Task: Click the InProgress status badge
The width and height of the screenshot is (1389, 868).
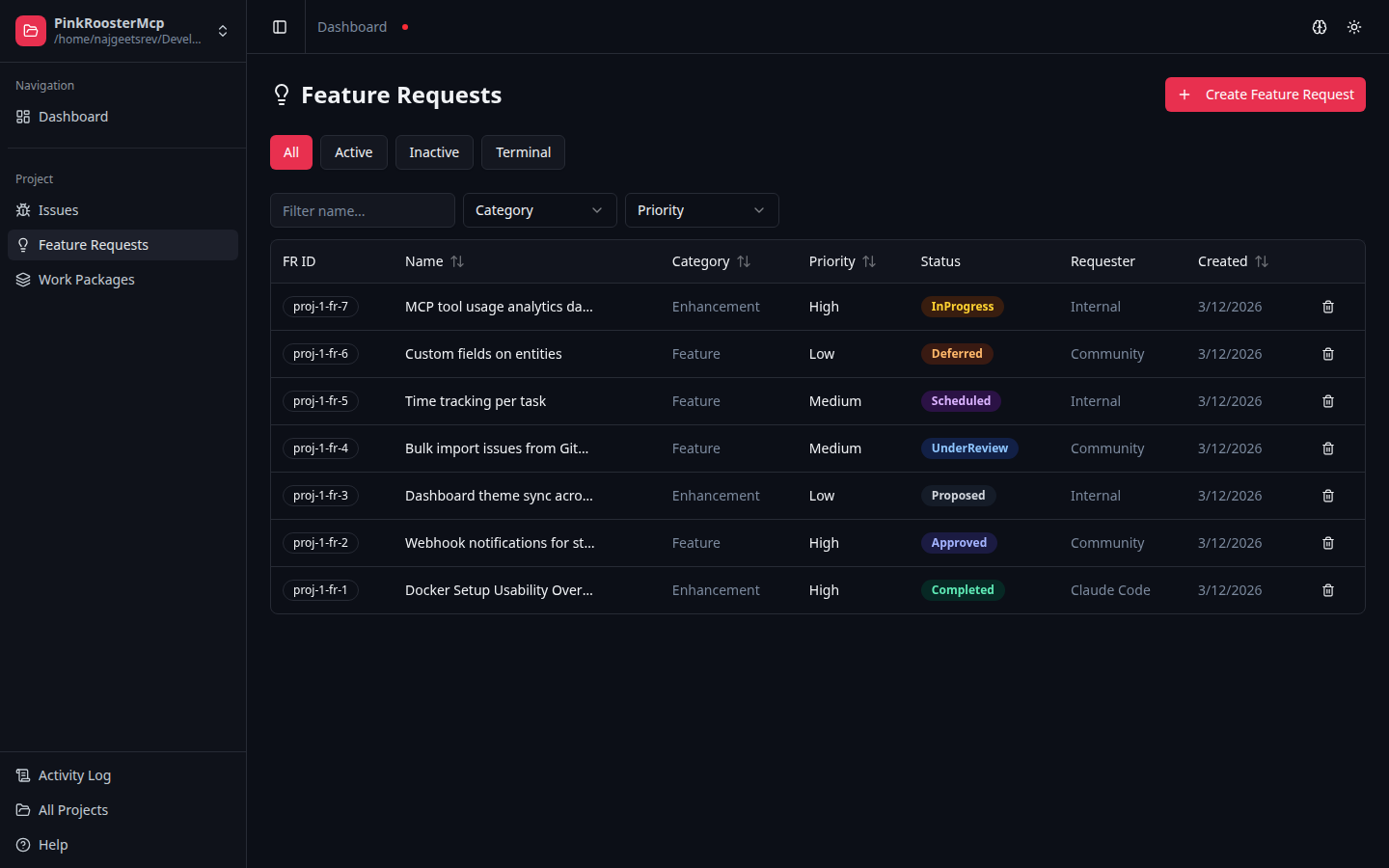Action: [963, 307]
